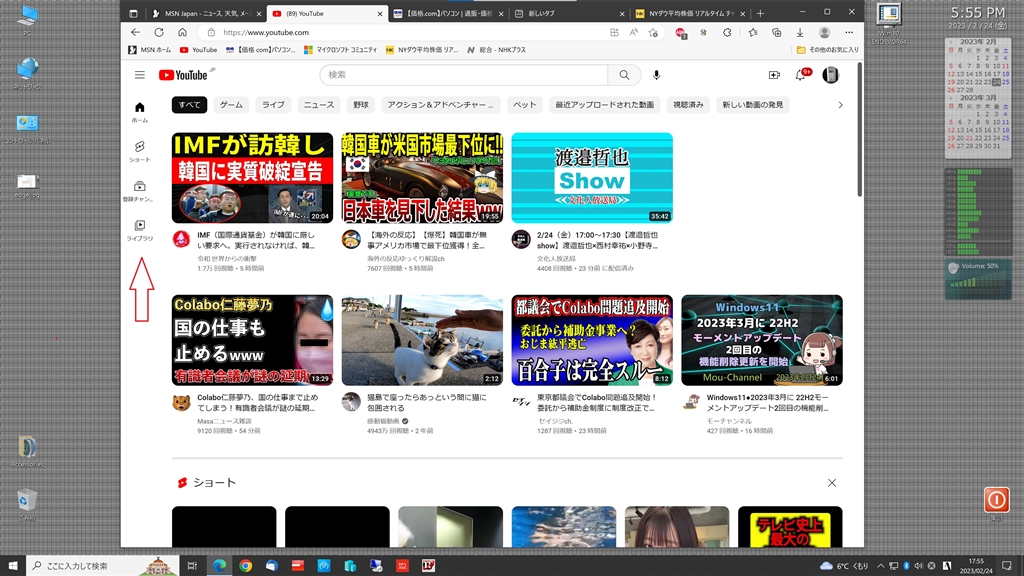The height and width of the screenshot is (576, 1024).
Task: Reload the page with the refresh icon
Action: point(159,32)
